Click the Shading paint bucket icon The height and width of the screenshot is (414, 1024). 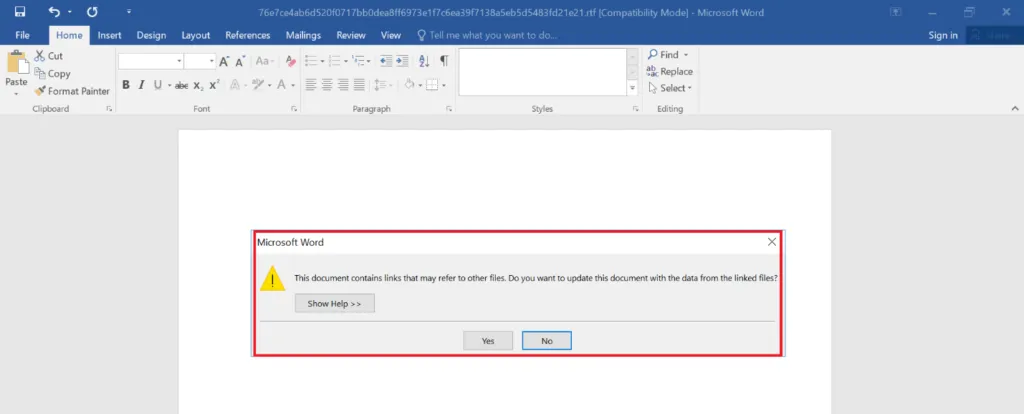tap(409, 85)
